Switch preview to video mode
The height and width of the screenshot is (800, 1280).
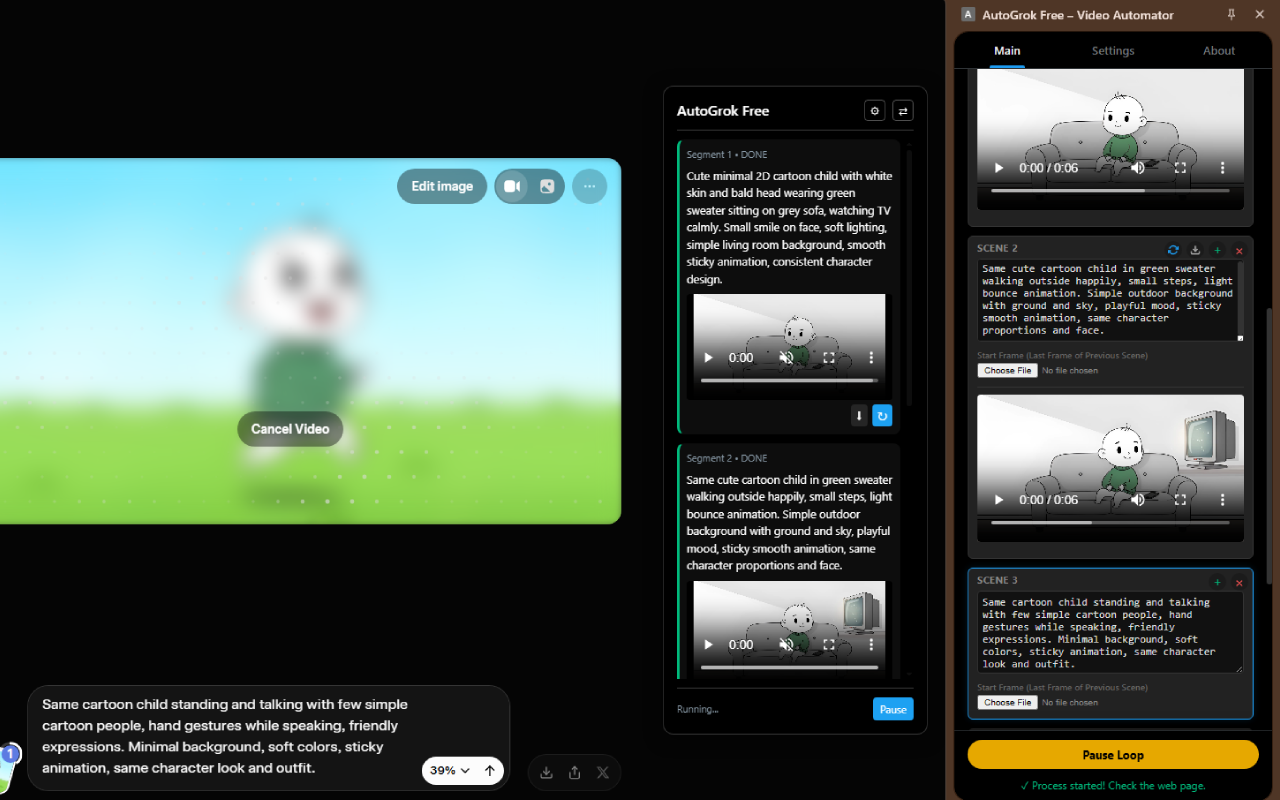513,186
